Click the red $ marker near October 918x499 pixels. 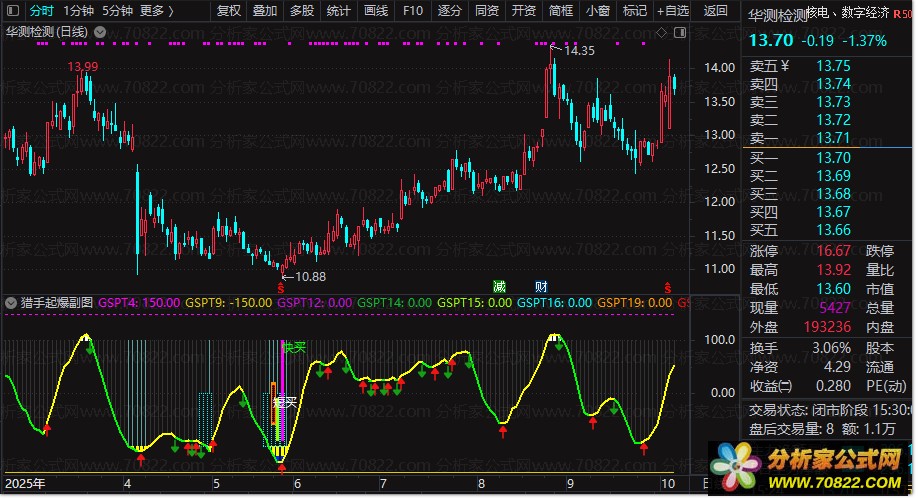667,288
